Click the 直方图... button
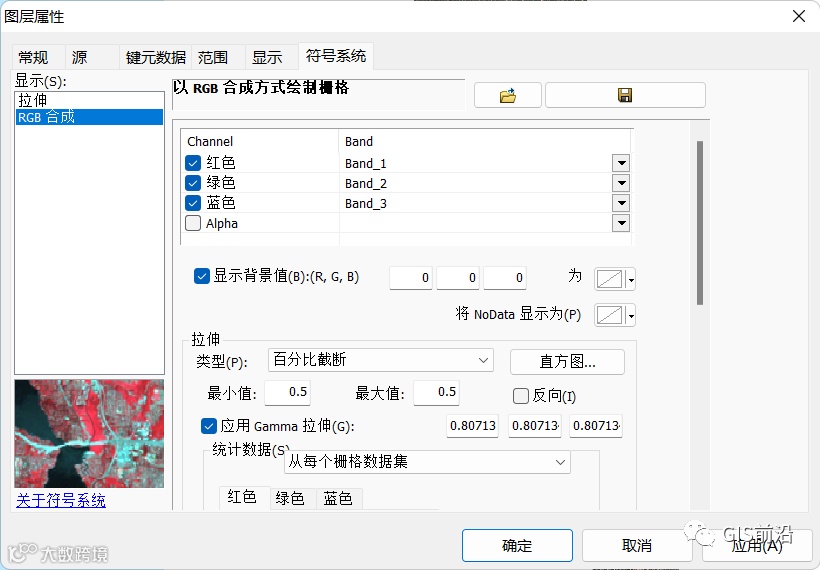This screenshot has width=820, height=570. click(567, 362)
